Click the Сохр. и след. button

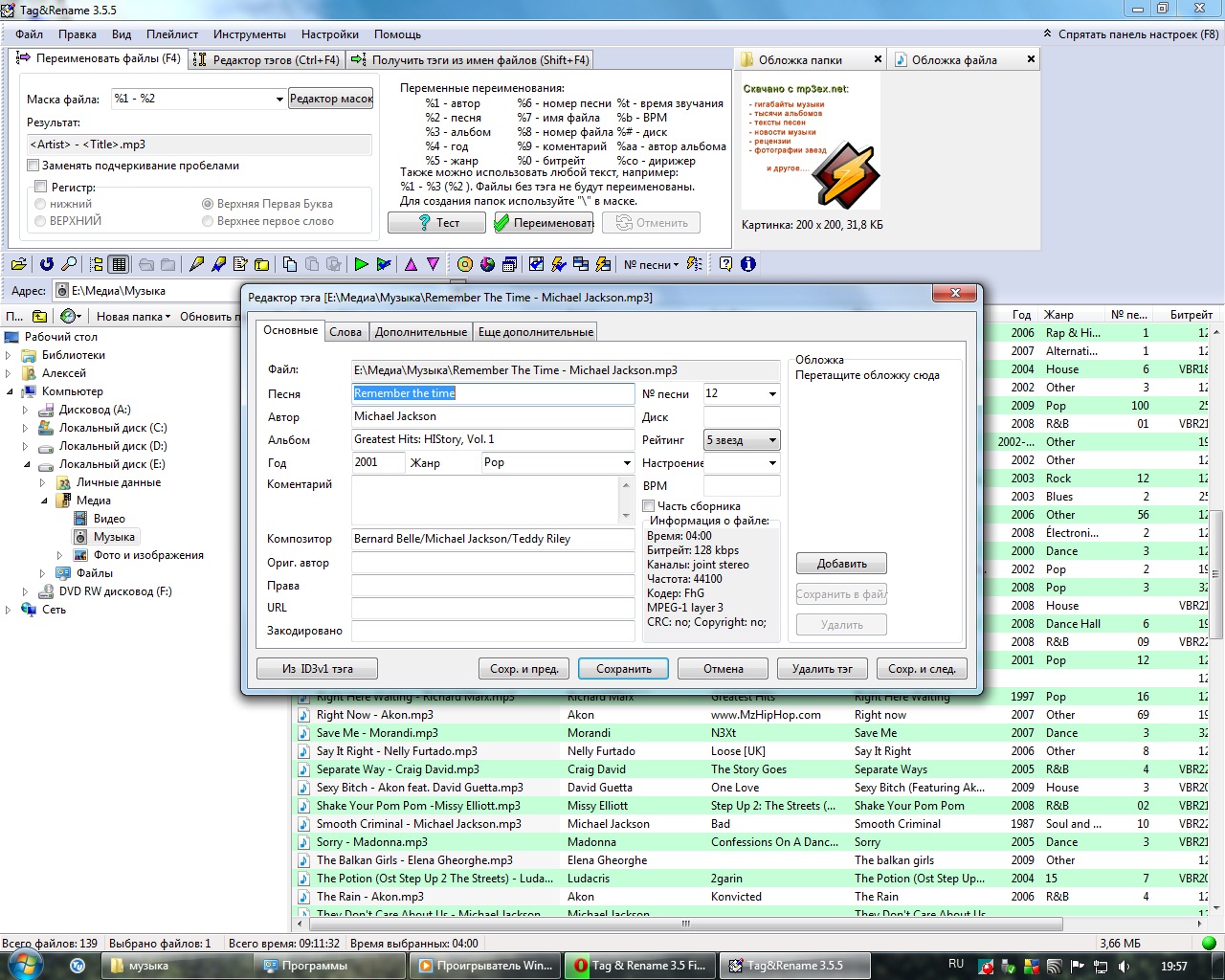pyautogui.click(x=922, y=669)
